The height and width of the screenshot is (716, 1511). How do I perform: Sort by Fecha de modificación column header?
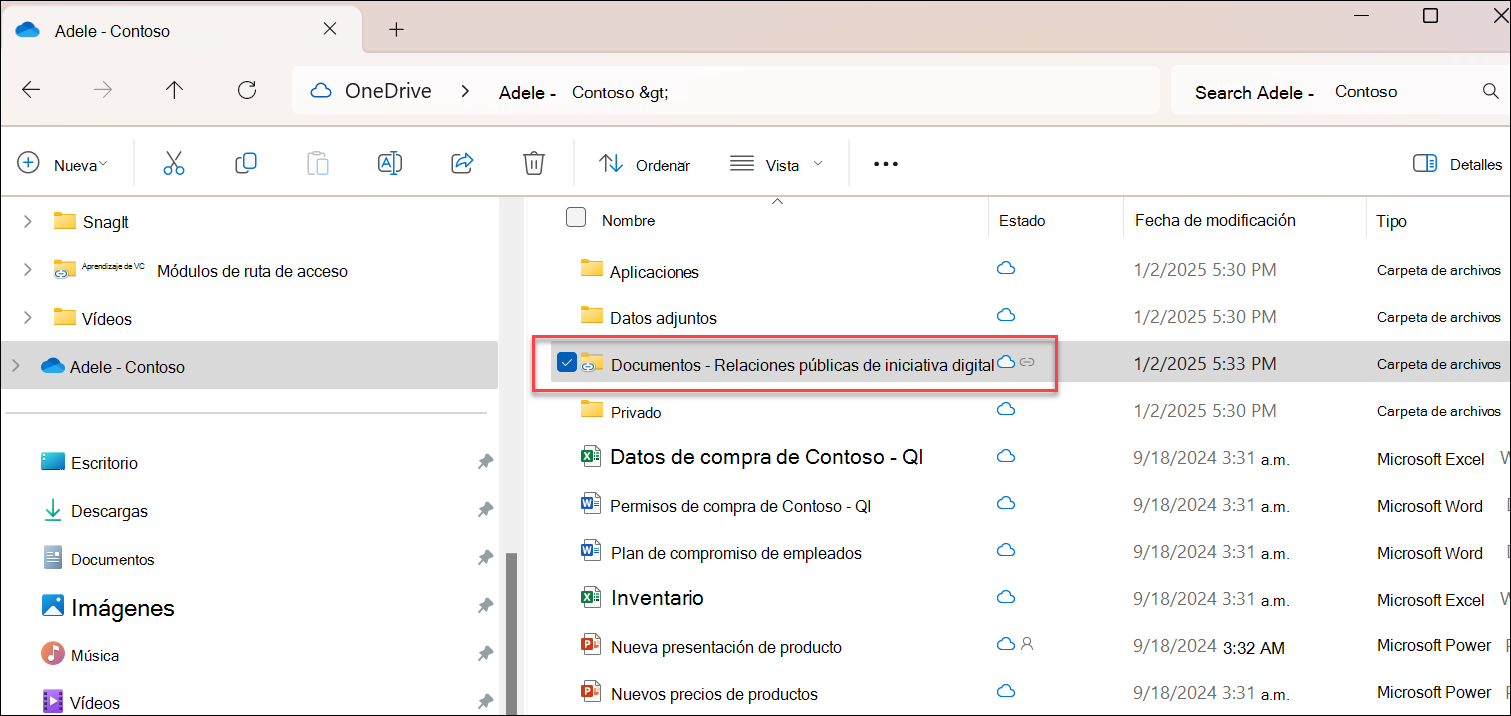1215,220
